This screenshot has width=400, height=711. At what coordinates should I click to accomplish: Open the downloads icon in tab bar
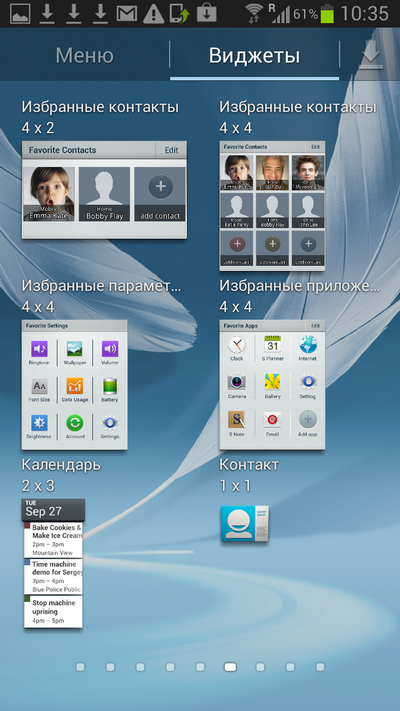370,56
